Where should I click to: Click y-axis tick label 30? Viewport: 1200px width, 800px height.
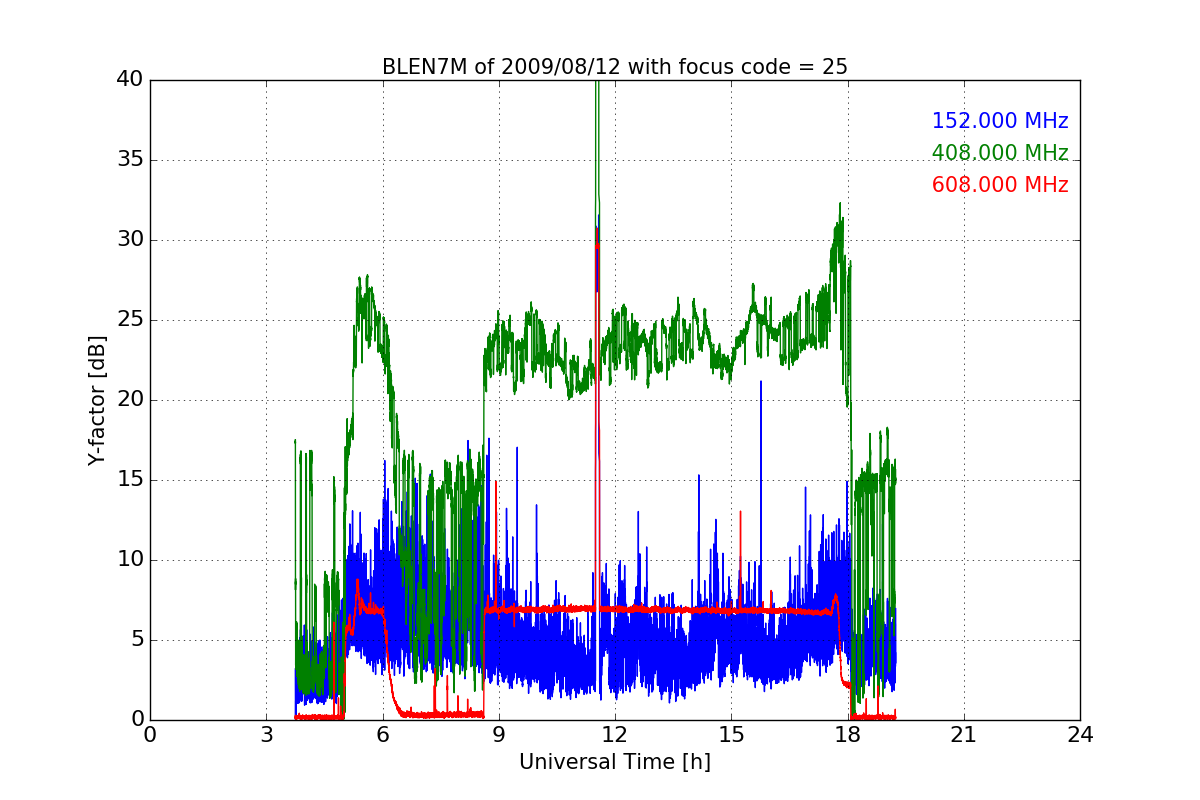(x=129, y=240)
